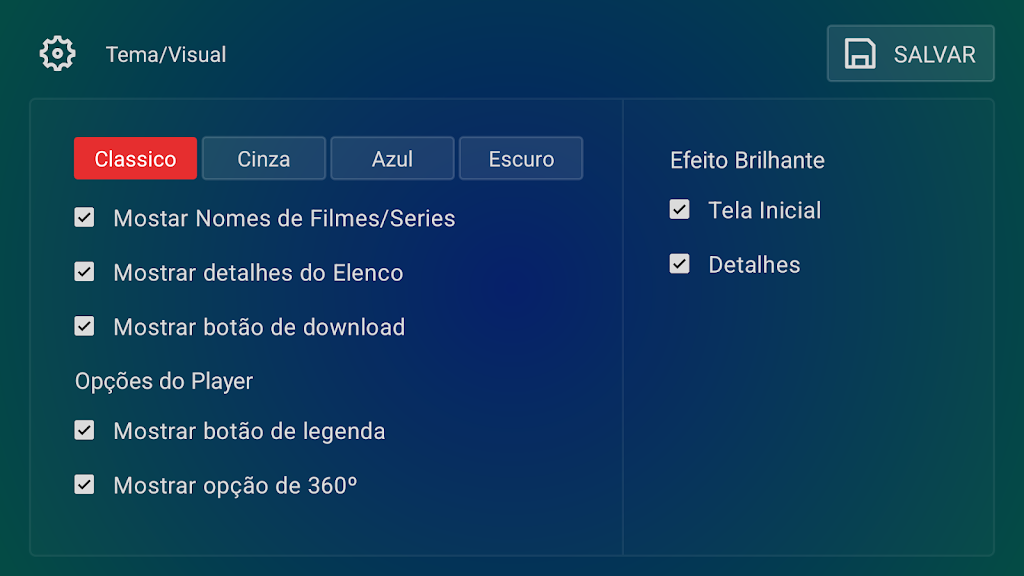Switch to the Cinza theme
The image size is (1024, 576).
click(264, 159)
